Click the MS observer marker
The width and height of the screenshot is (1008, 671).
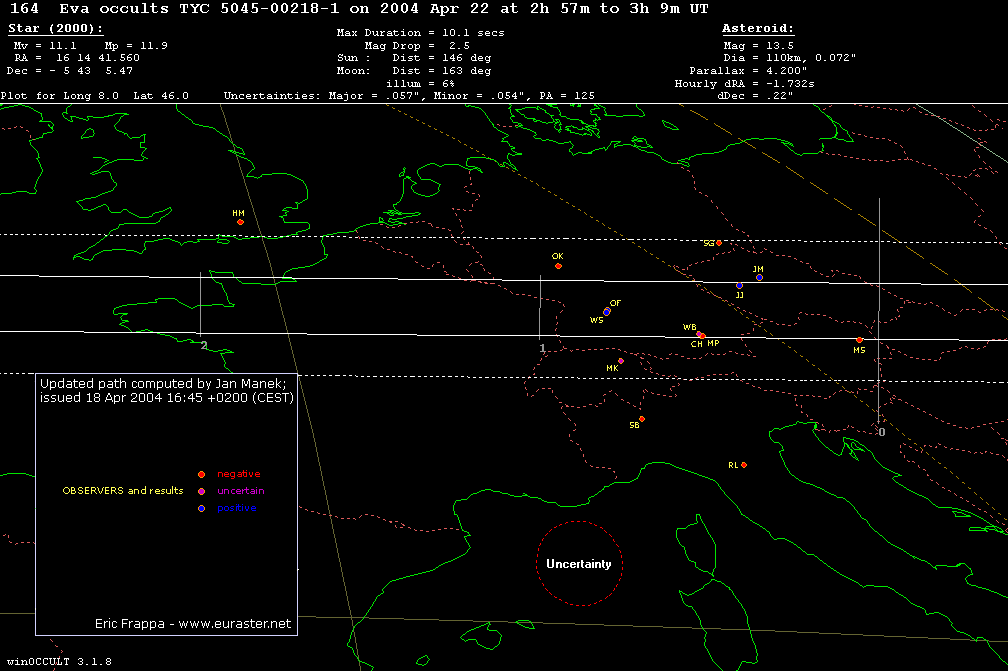pos(859,340)
